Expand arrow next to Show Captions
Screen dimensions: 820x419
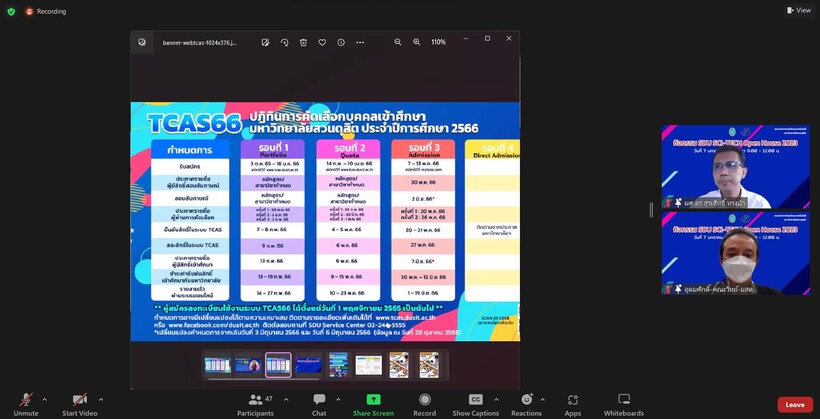[x=496, y=400]
